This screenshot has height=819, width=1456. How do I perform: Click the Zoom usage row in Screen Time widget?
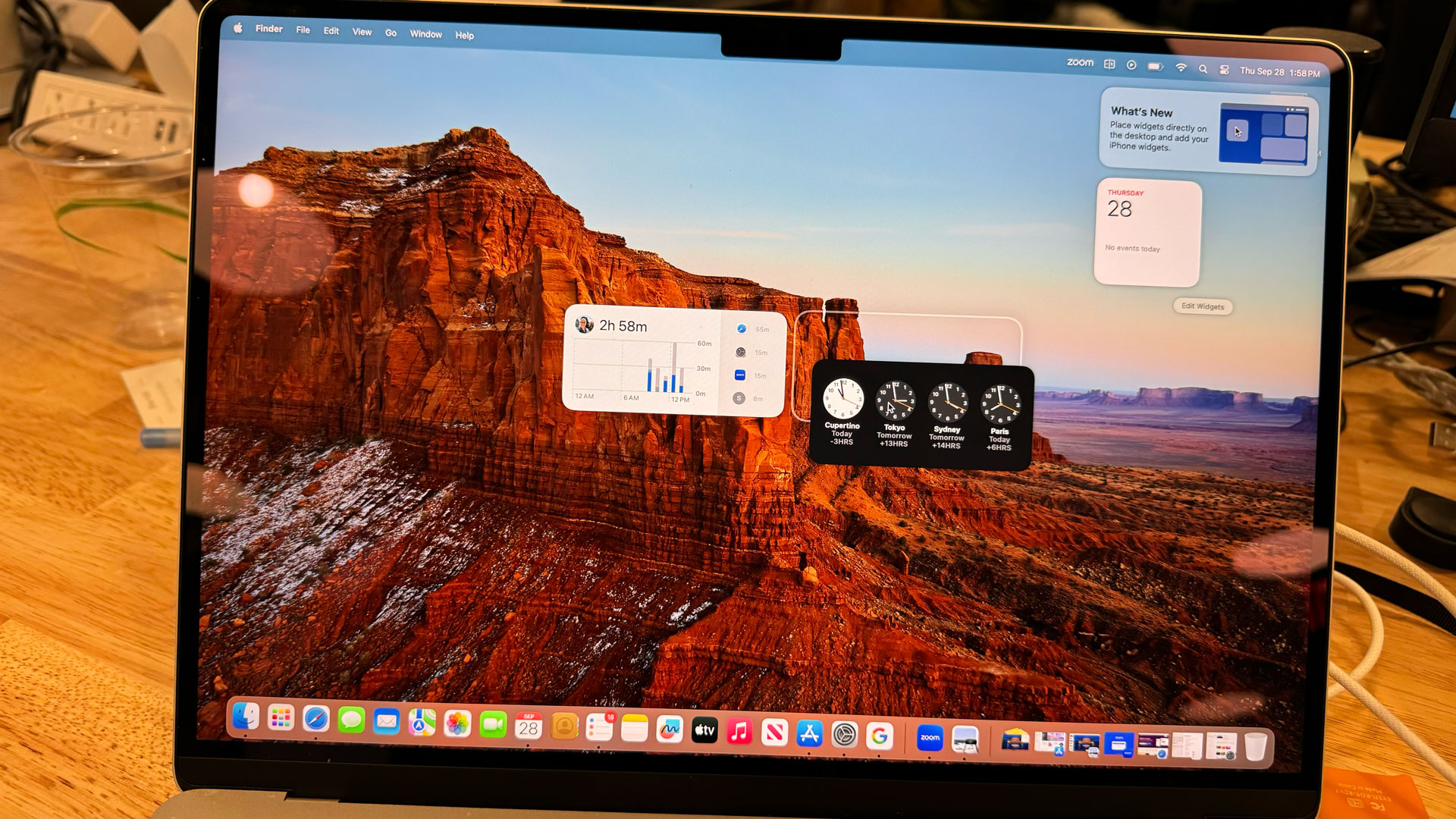[750, 375]
